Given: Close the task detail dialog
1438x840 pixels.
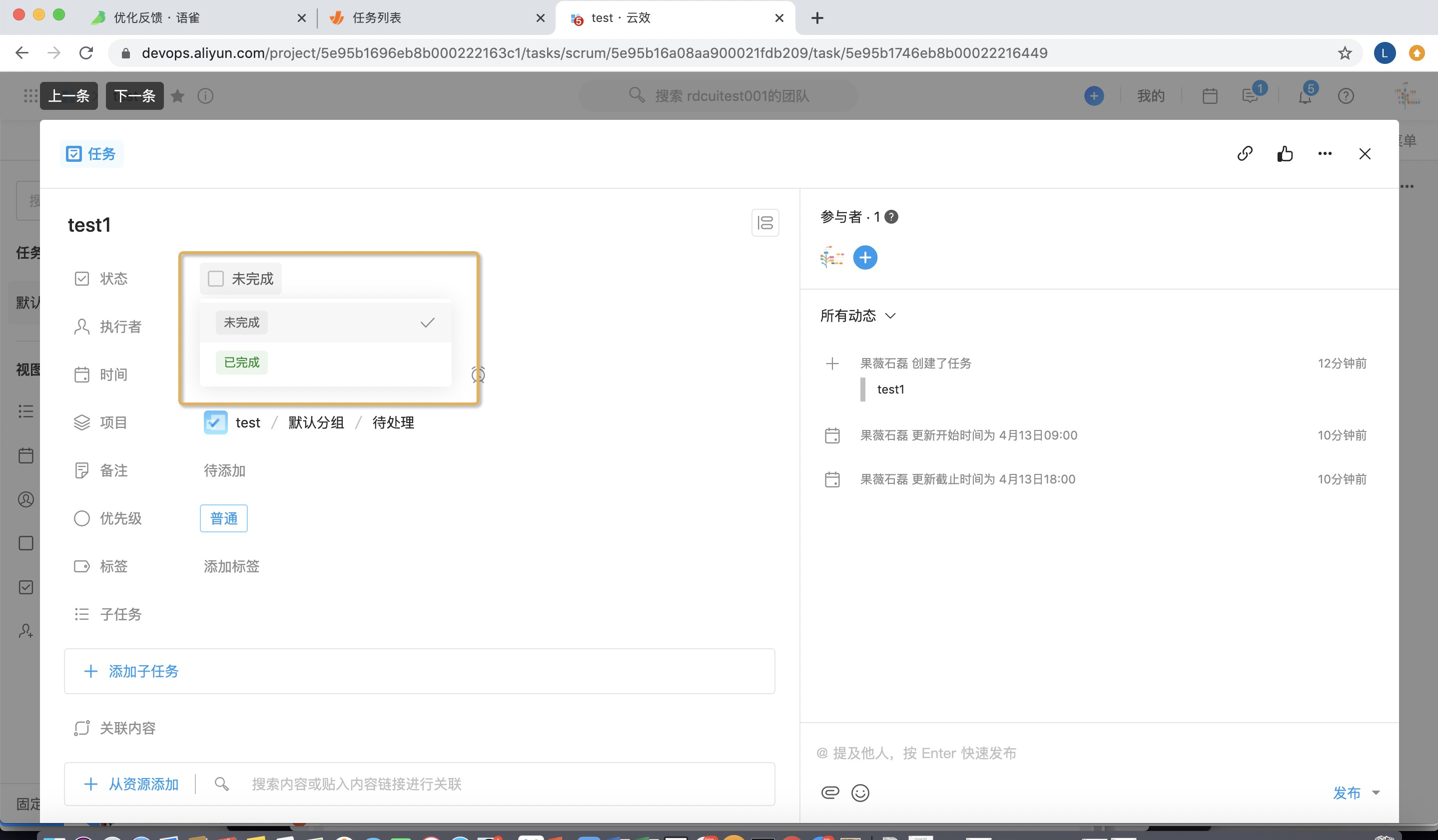Looking at the screenshot, I should click(x=1365, y=154).
